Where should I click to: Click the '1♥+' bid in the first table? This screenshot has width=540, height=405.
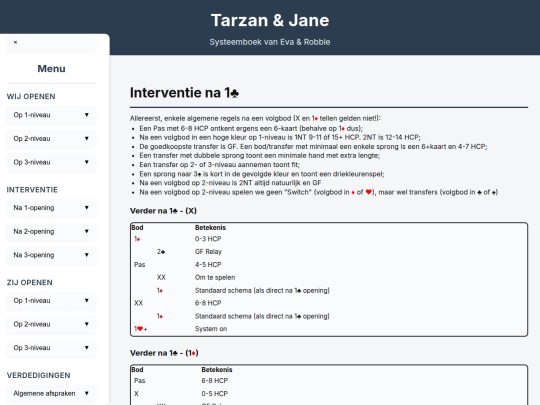coord(141,329)
